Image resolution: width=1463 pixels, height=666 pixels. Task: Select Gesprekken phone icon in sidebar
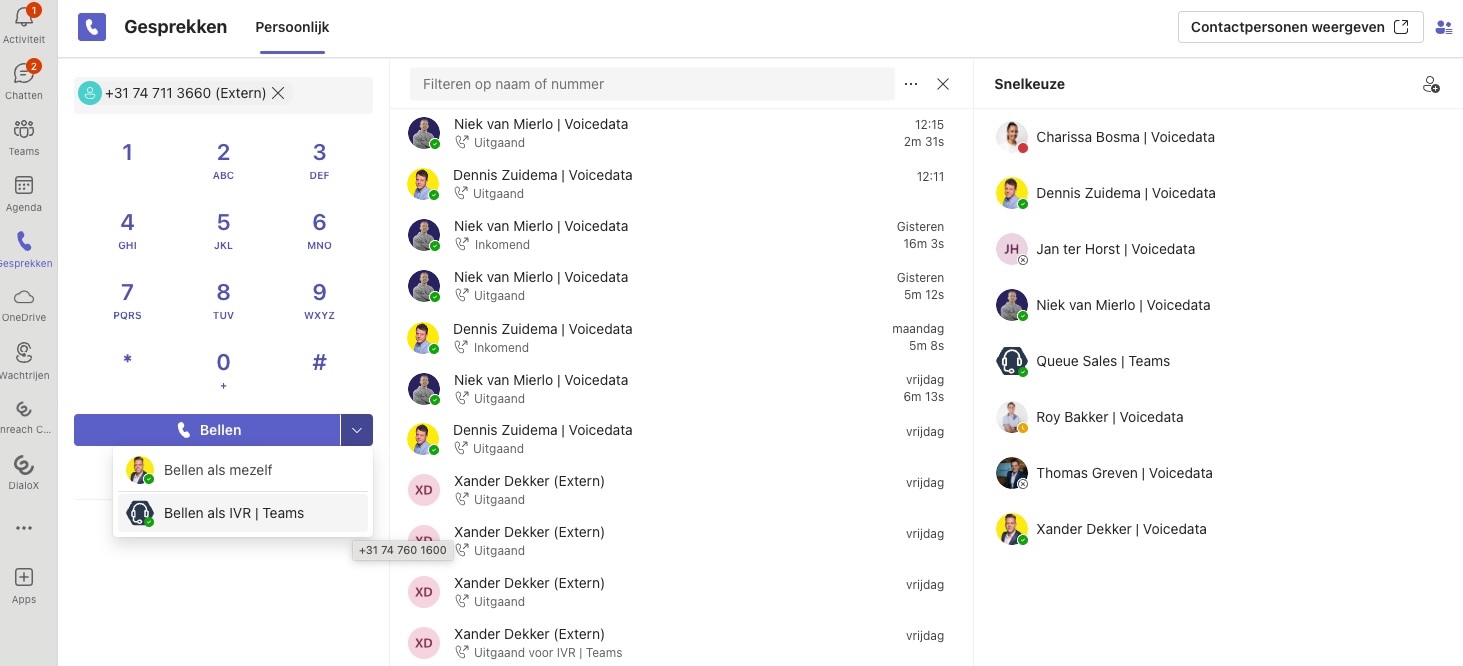click(x=24, y=242)
